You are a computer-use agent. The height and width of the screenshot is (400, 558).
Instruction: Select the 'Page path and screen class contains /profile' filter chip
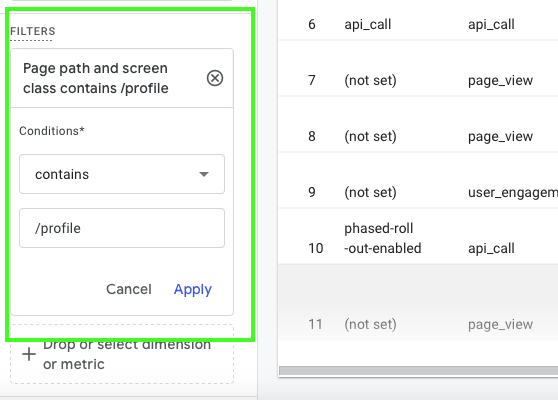pos(122,78)
